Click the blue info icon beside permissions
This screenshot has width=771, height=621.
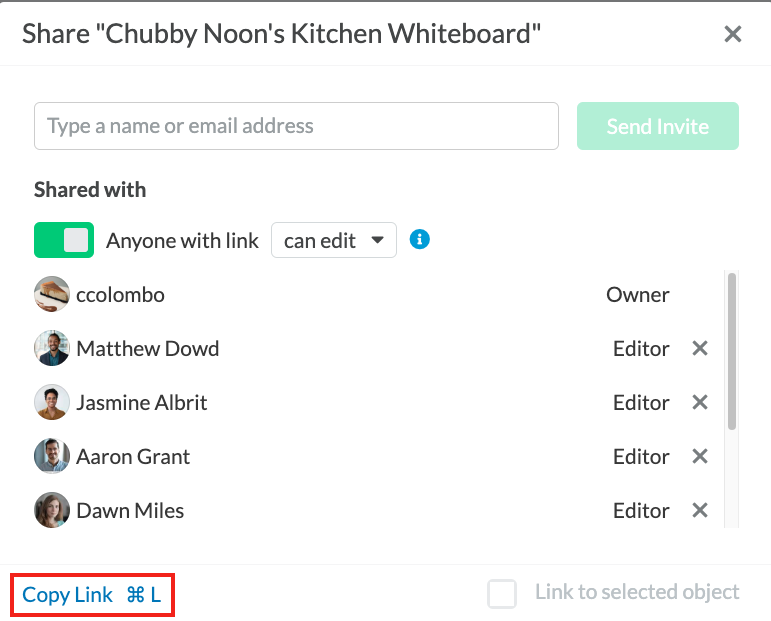(419, 240)
